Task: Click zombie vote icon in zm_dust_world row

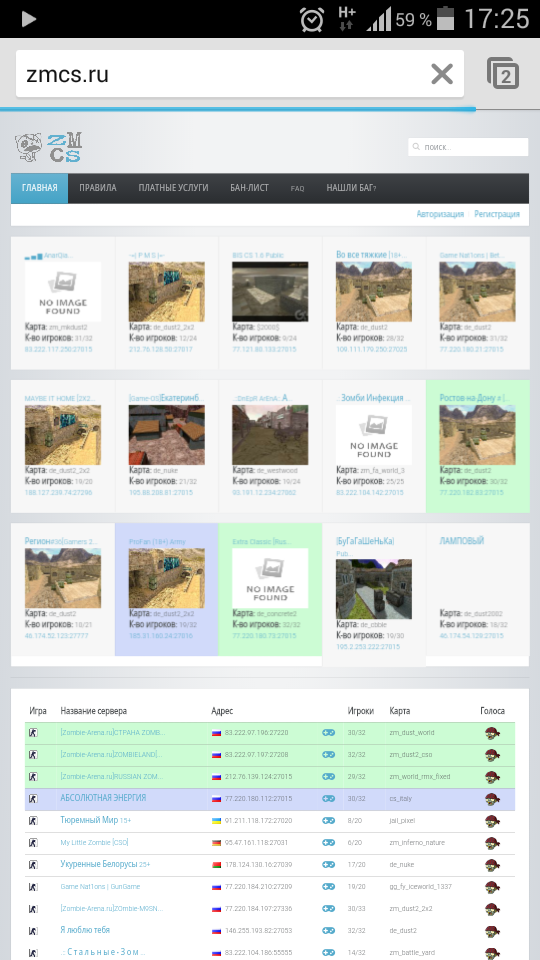Action: coord(492,733)
